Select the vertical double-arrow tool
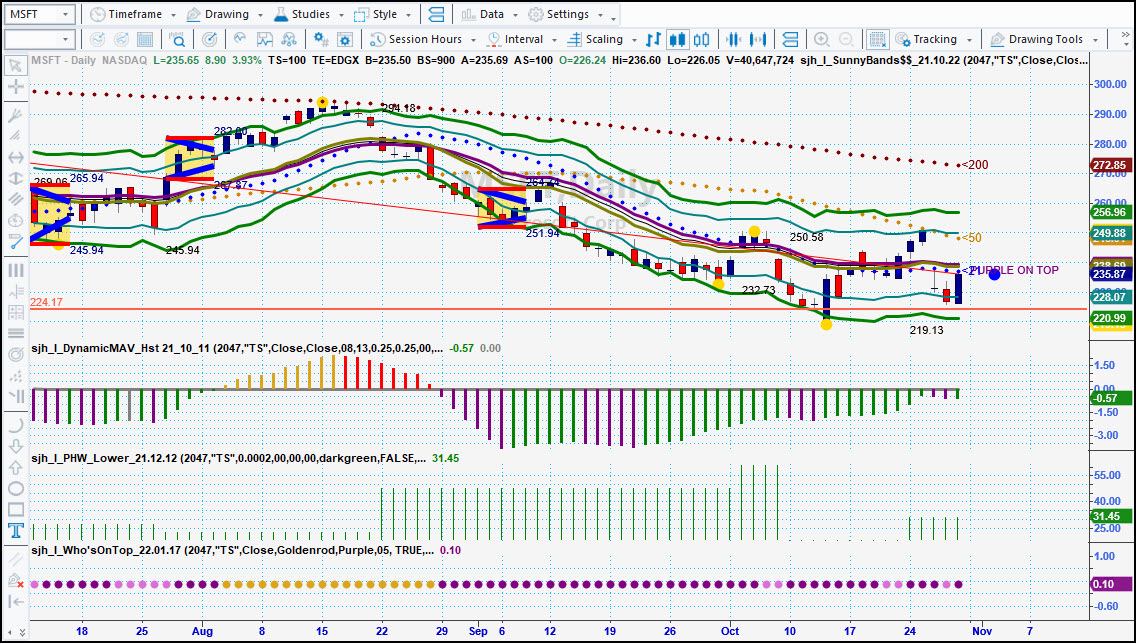 [15, 178]
